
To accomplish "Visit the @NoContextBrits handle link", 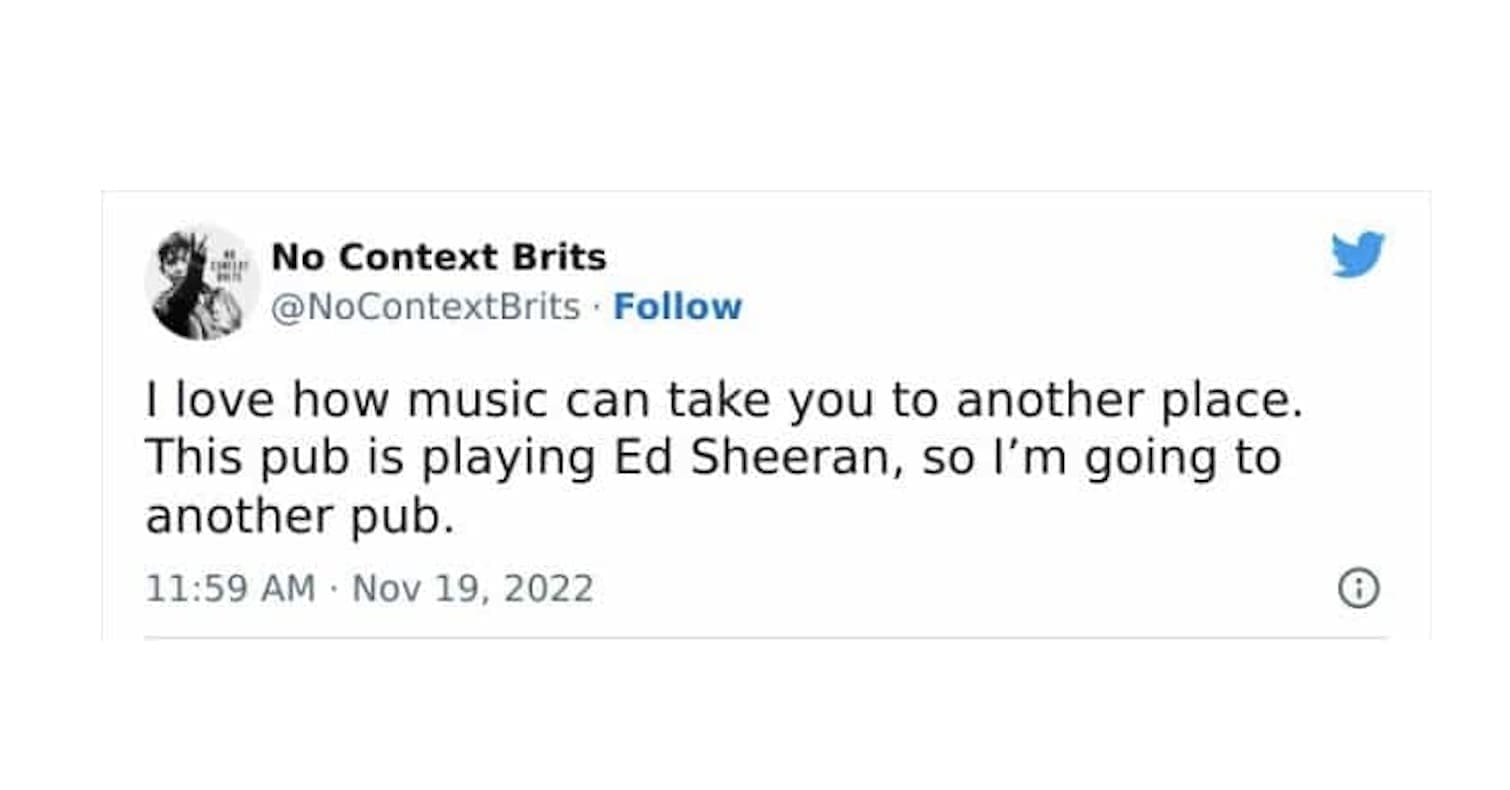I will [x=426, y=307].
